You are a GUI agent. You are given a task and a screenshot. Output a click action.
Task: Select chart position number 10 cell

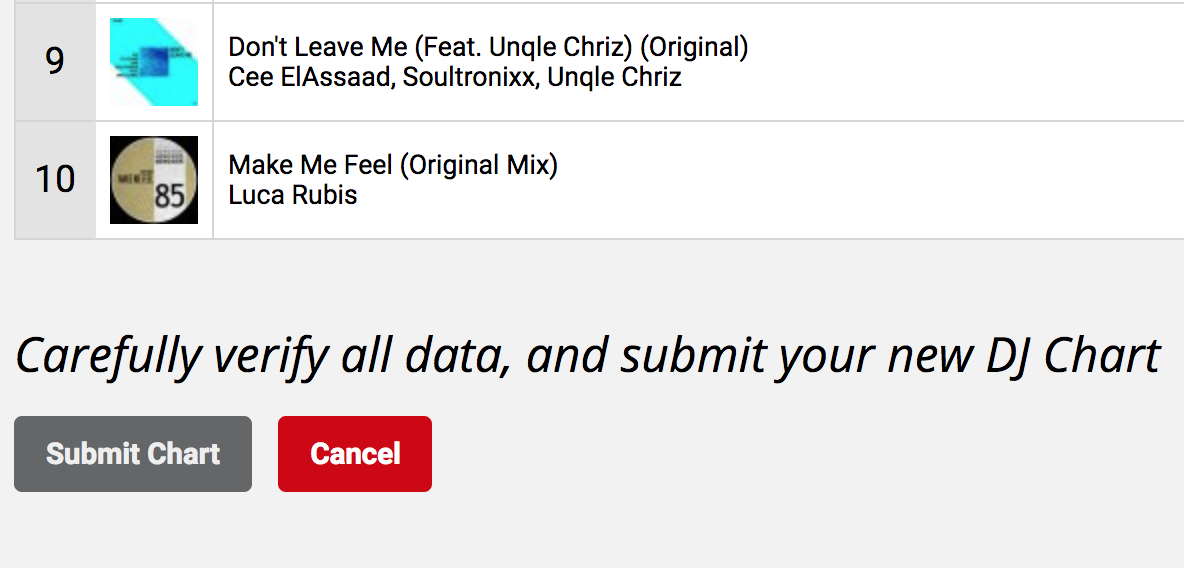[55, 180]
